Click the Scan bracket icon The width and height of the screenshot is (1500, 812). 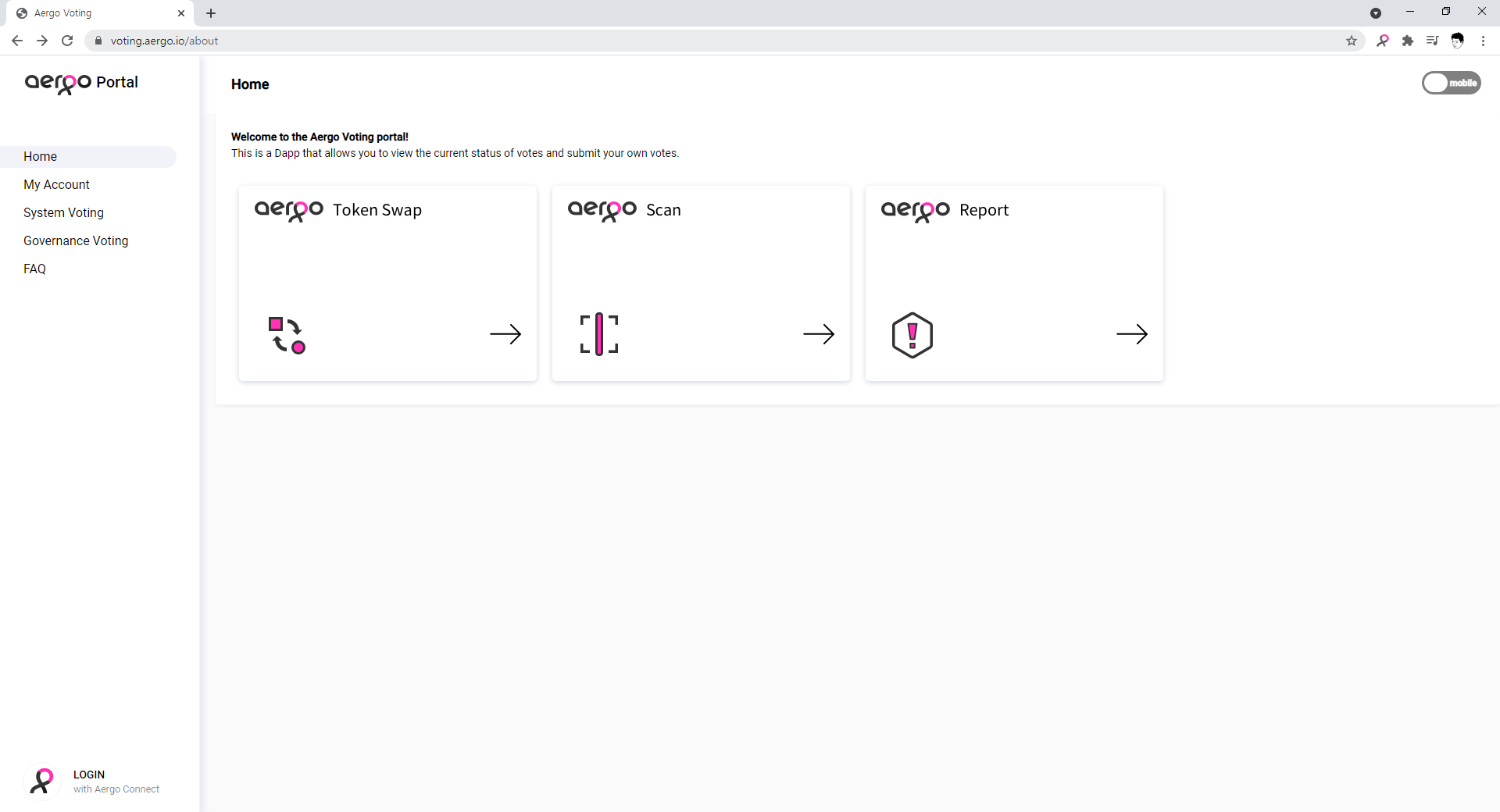(599, 334)
